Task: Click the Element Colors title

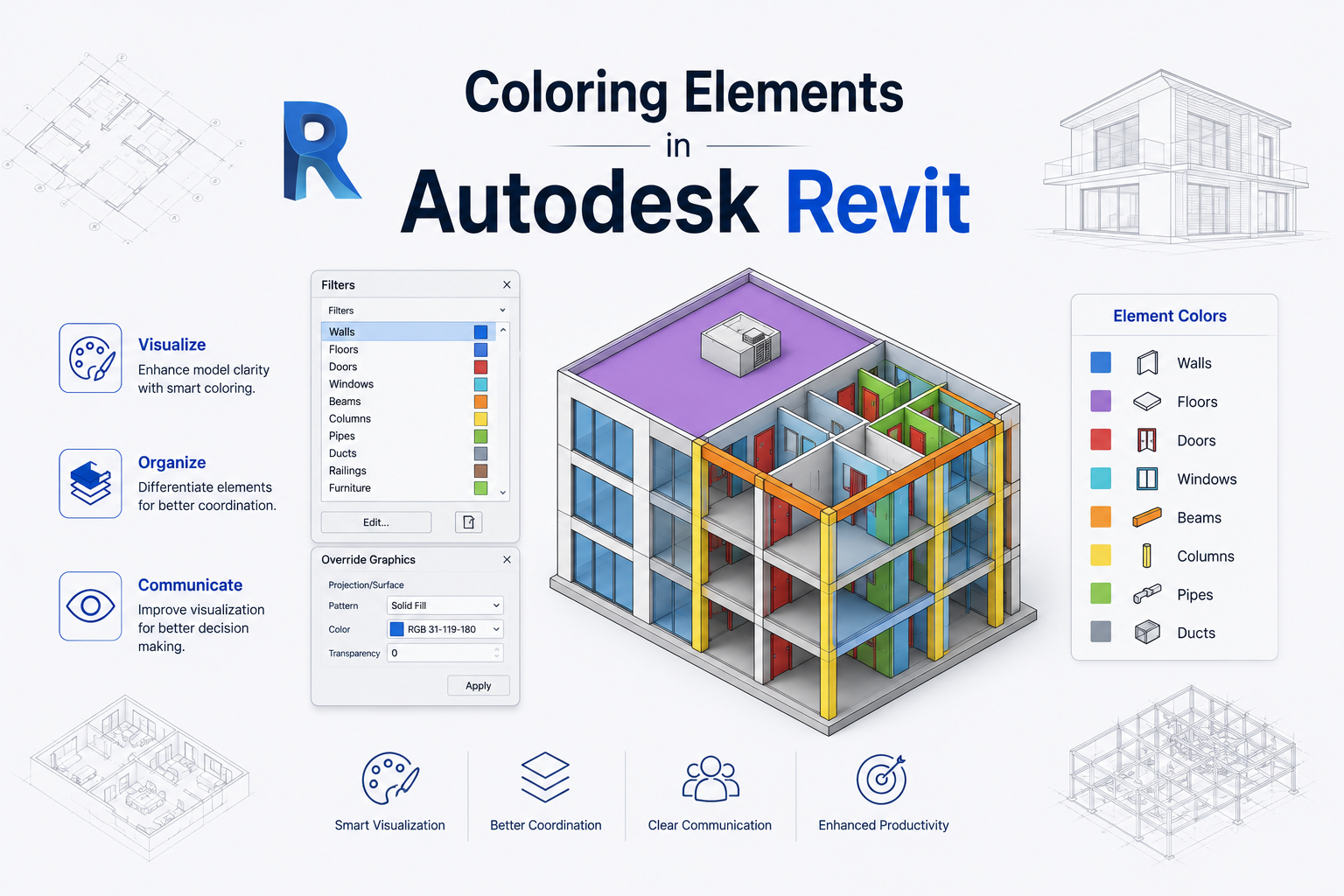Action: 1170,316
